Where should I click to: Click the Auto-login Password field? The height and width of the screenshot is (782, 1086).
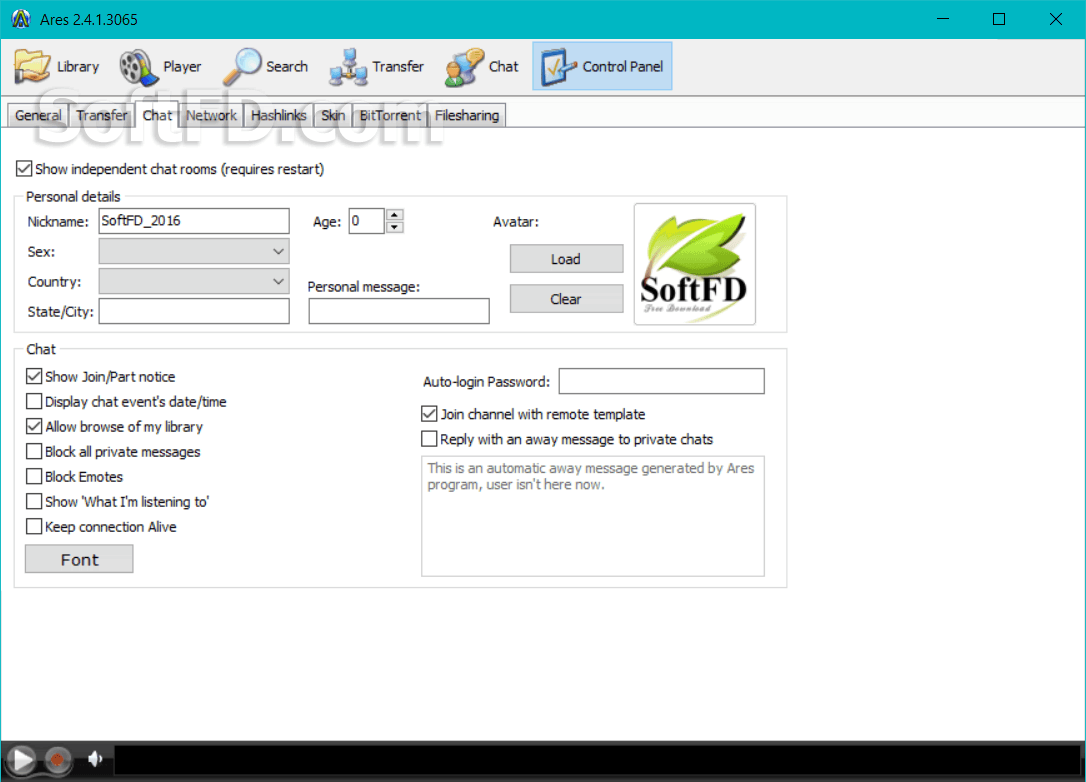(661, 381)
